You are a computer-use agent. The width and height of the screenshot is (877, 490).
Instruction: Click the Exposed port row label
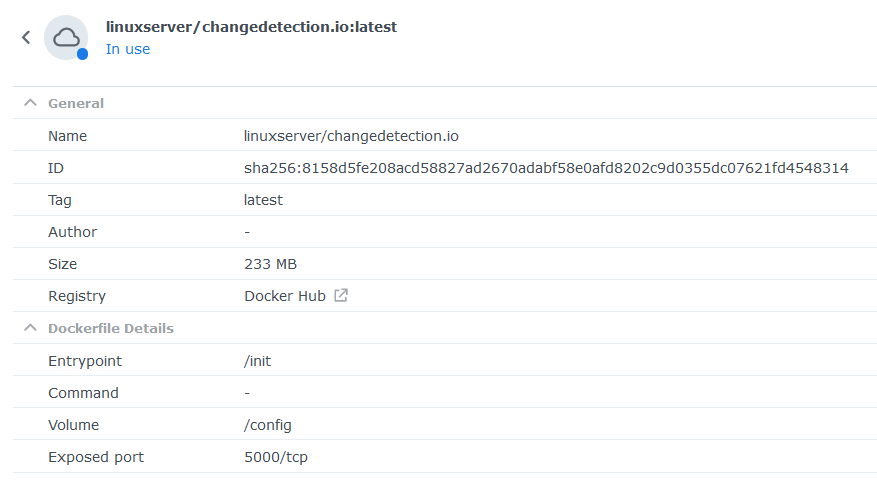tap(96, 457)
